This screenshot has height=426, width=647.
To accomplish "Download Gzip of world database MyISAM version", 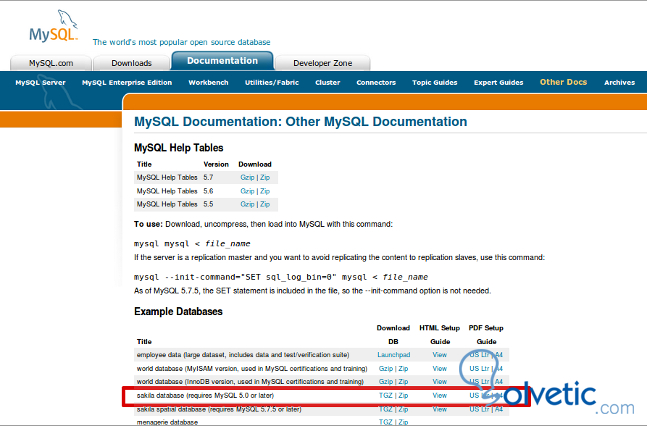I will pyautogui.click(x=386, y=369).
